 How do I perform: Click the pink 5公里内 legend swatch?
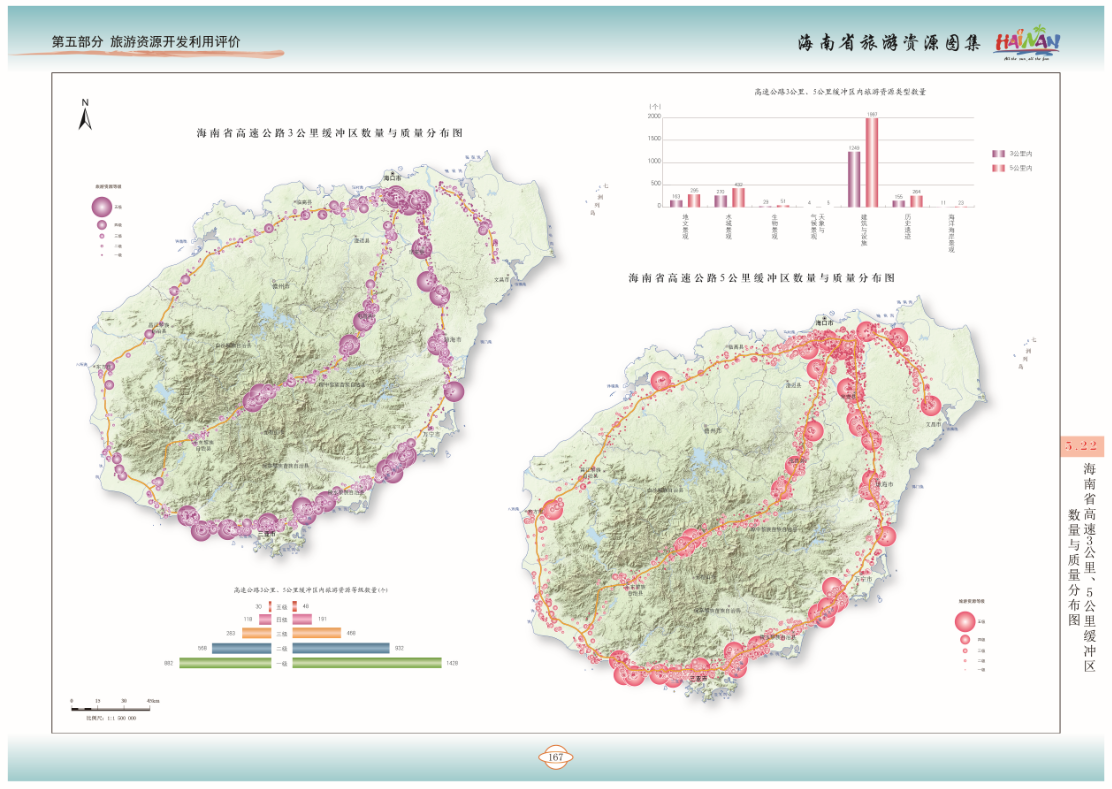997,169
